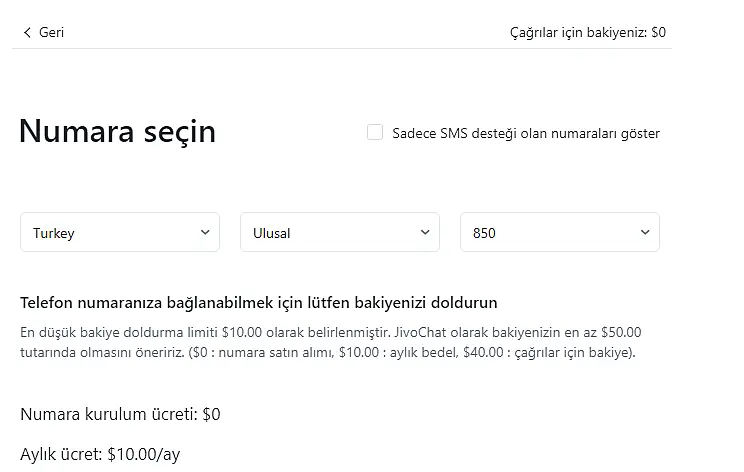This screenshot has width=744, height=472.
Task: Click the 'Turkey' text inside the country selector
Action: (54, 233)
